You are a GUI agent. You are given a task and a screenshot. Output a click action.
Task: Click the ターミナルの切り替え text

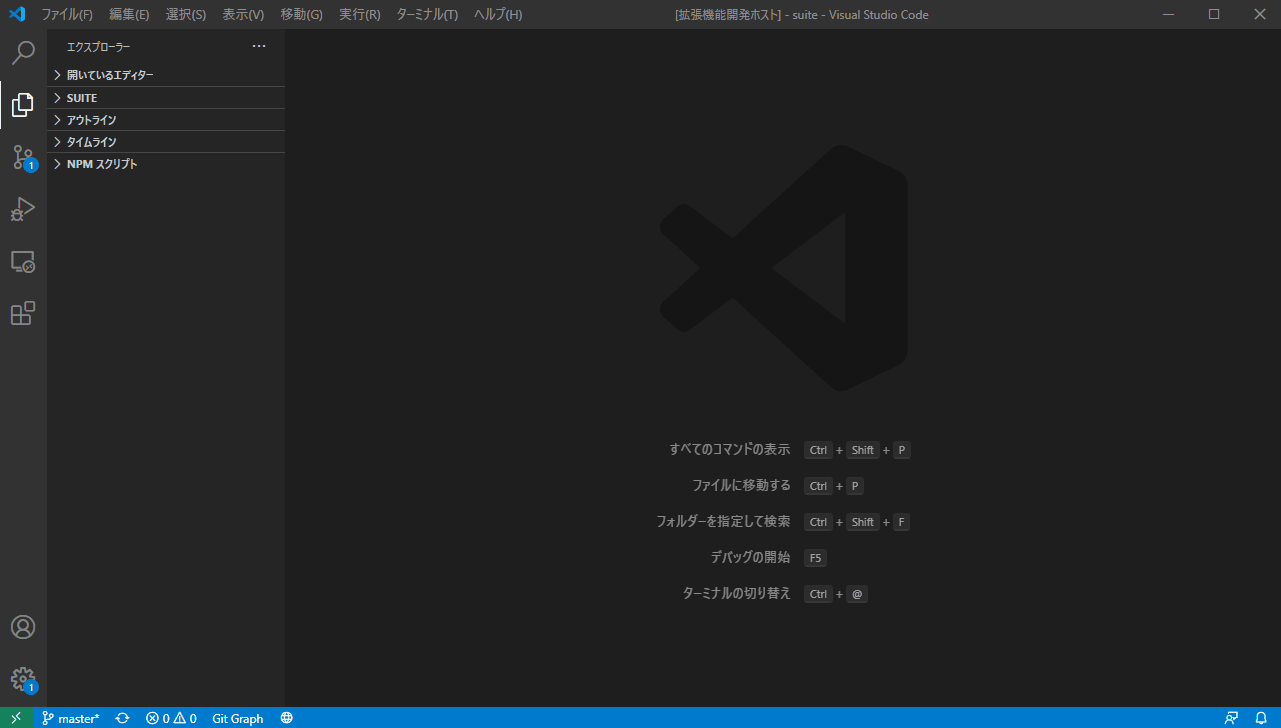[x=737, y=594]
